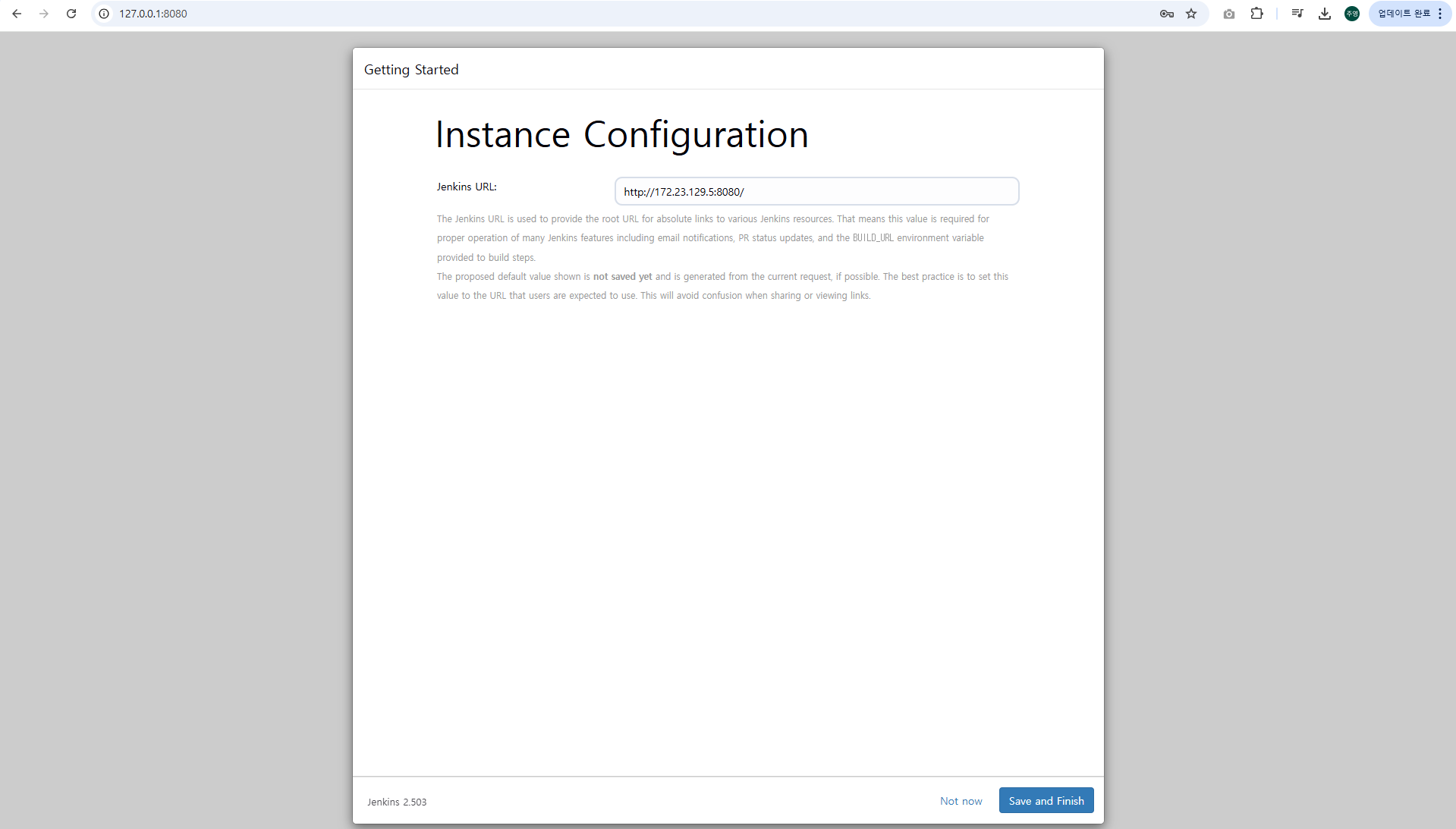View site information icon in address bar
Viewport: 1456px width, 829px height.
pyautogui.click(x=104, y=14)
